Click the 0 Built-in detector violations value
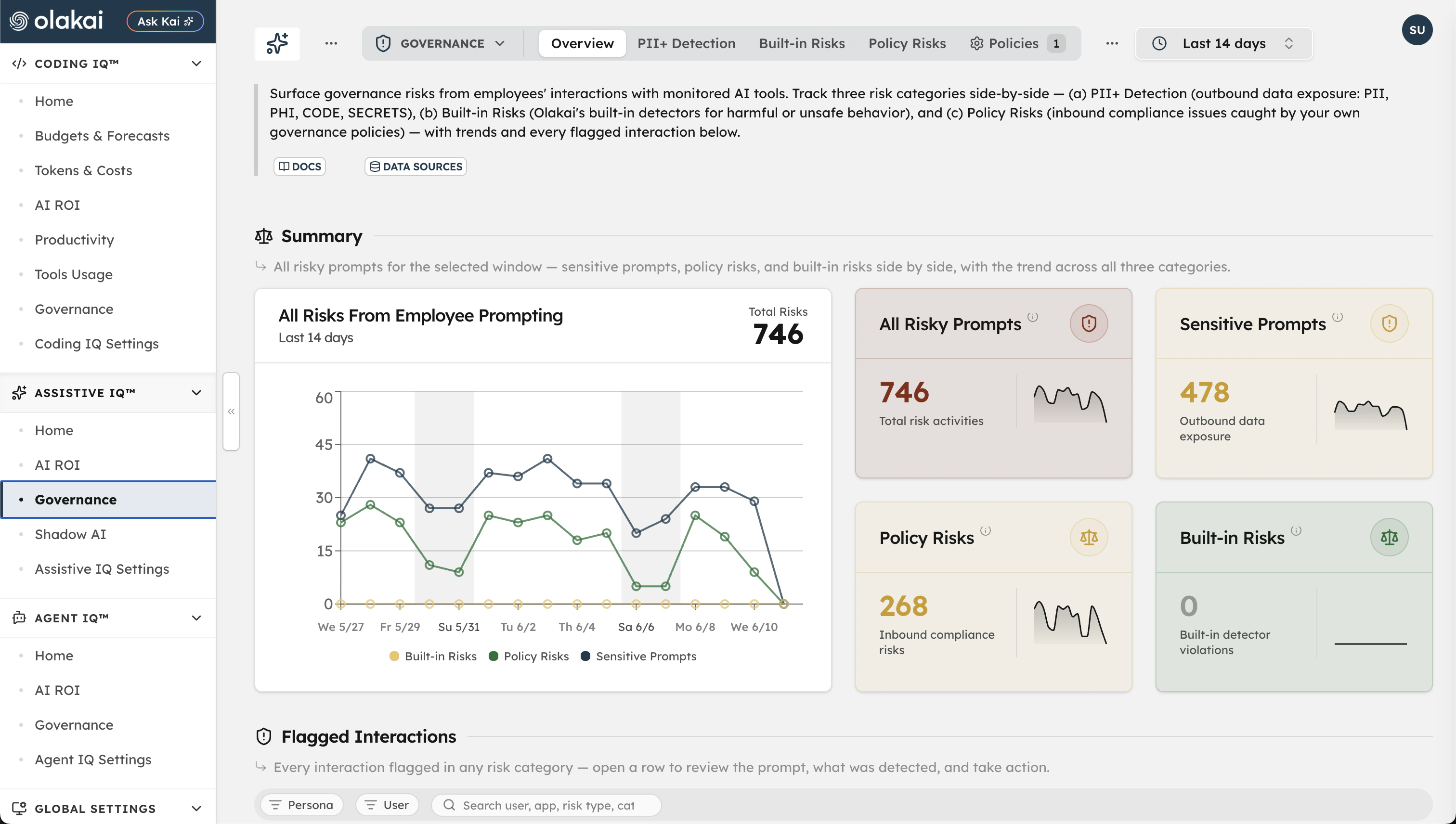 point(1188,606)
